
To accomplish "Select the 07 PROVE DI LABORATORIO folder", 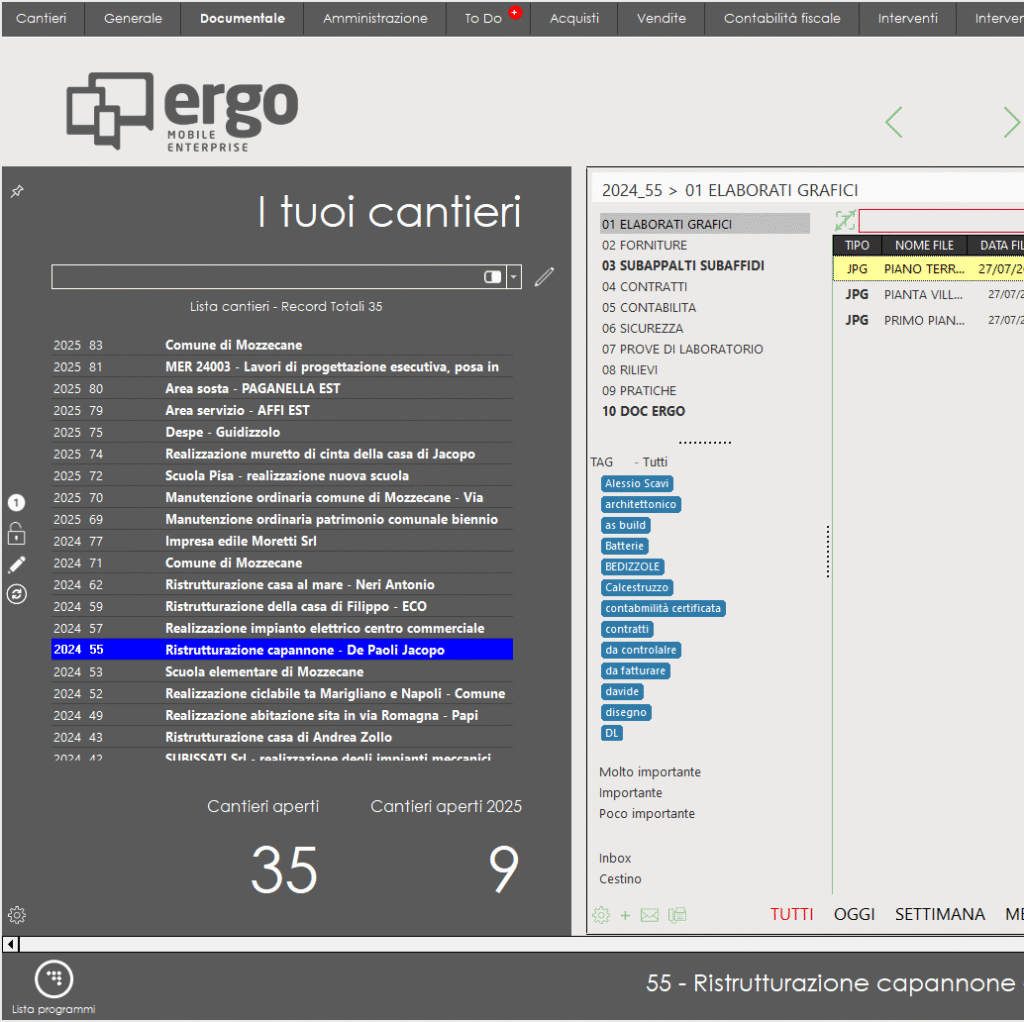I will 682,349.
